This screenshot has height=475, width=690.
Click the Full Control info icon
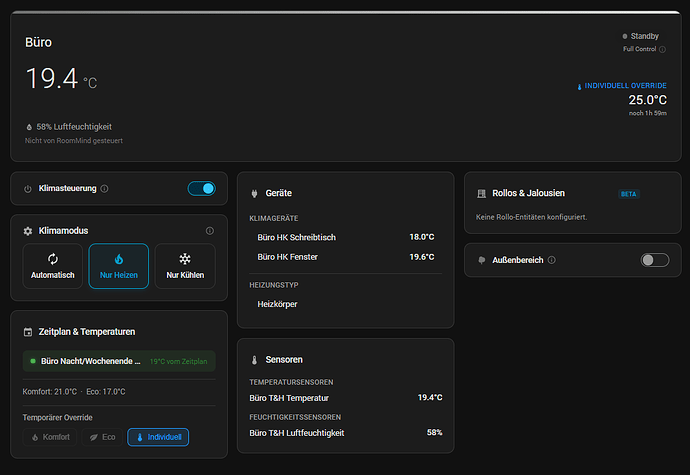coord(662,49)
